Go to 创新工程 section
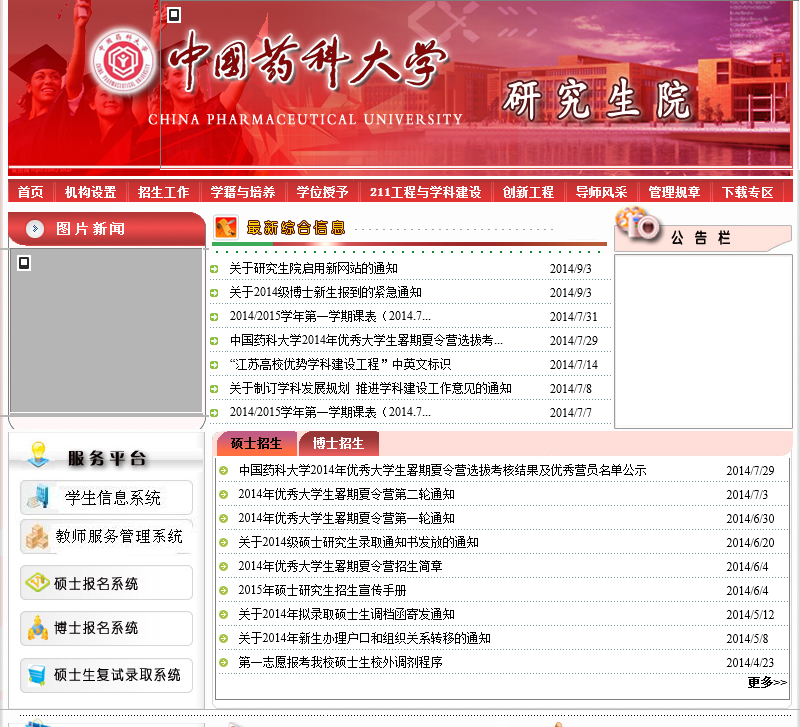The image size is (800, 727). click(x=528, y=192)
